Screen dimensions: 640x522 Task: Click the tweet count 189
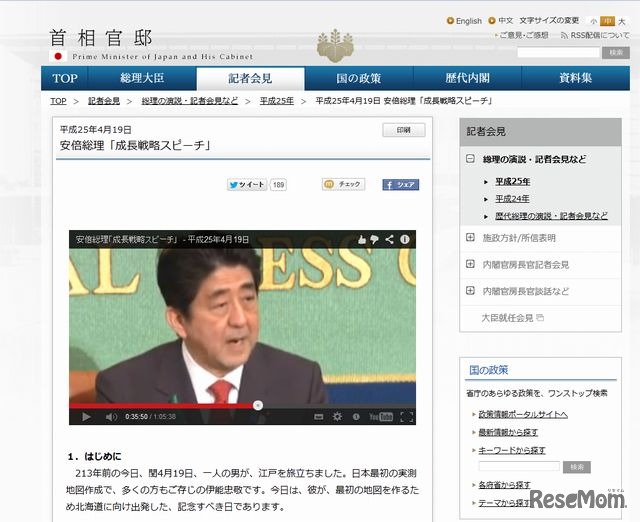pos(278,185)
